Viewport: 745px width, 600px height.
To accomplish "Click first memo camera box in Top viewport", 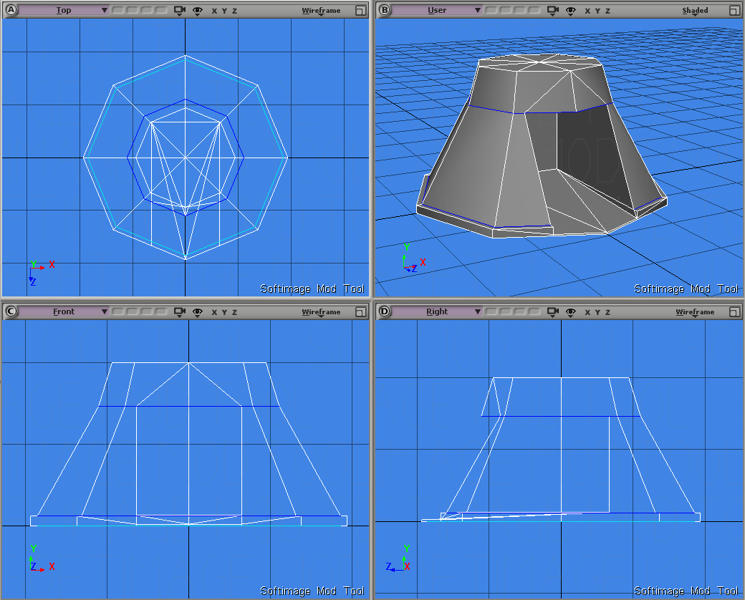I will (x=117, y=10).
